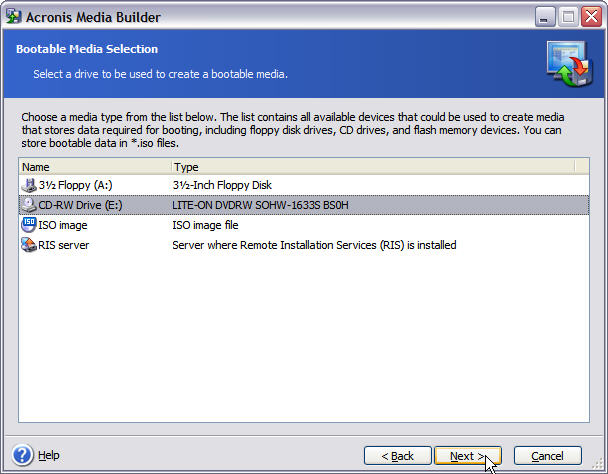Click the ISO image file type cell
The image size is (608, 474).
205,225
